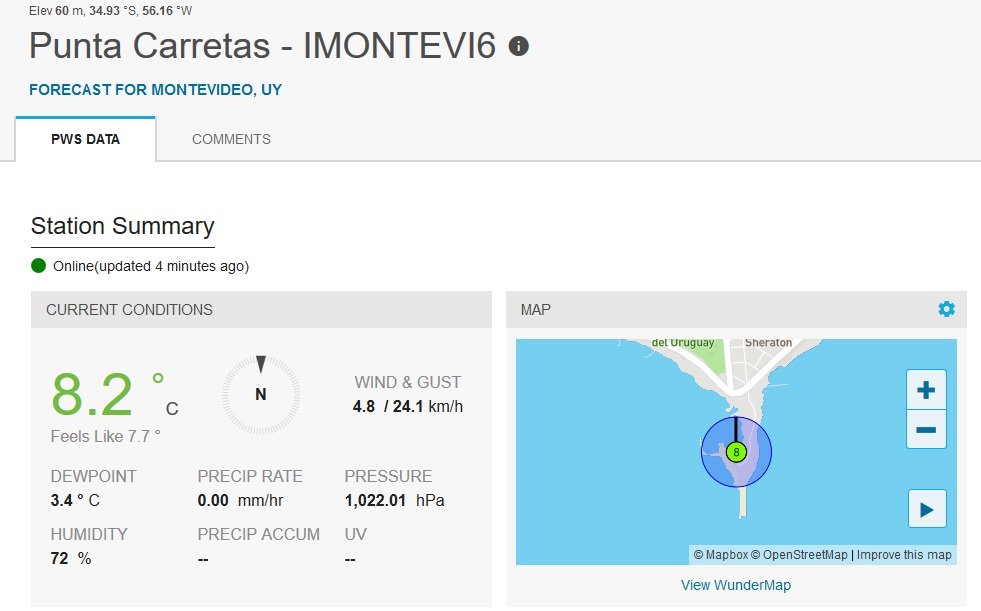Open Forecast for Montevideo, UY link

tap(156, 89)
